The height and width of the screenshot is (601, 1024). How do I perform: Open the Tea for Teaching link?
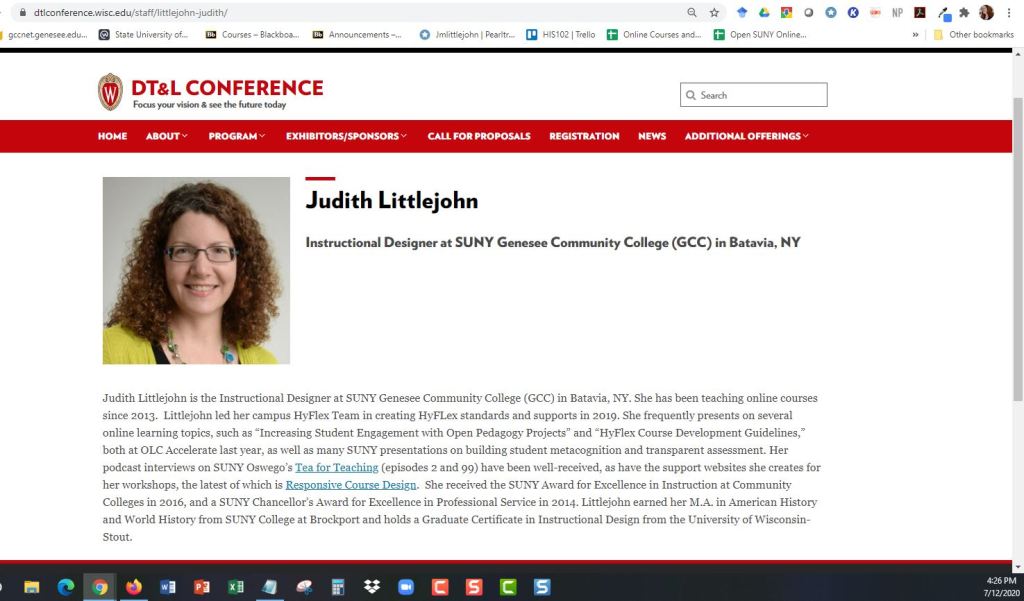pyautogui.click(x=337, y=467)
